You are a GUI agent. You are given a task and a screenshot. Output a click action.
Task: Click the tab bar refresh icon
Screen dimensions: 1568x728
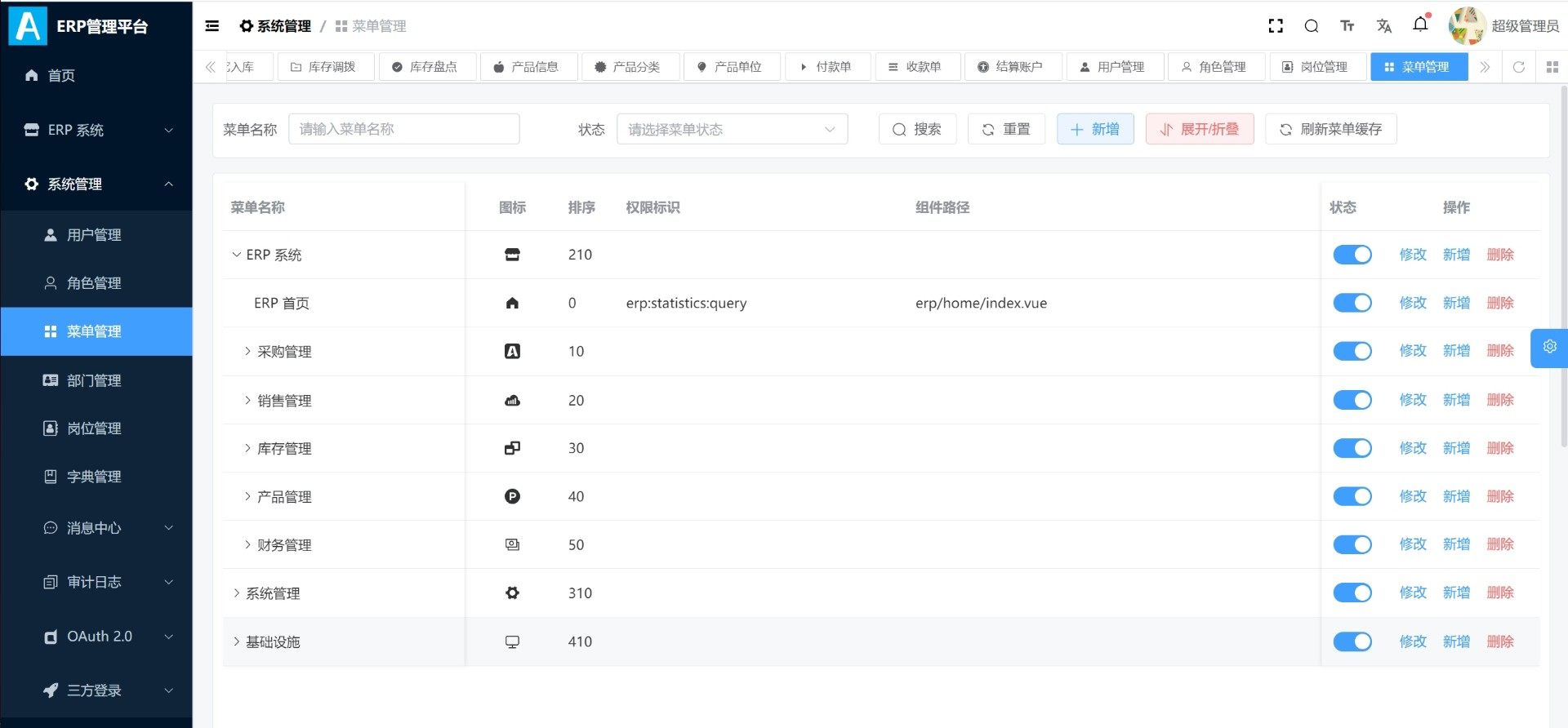[x=1519, y=67]
